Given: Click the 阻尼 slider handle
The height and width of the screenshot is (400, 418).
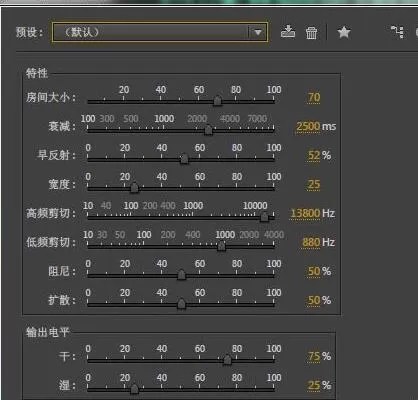Looking at the screenshot, I should pos(181,275).
